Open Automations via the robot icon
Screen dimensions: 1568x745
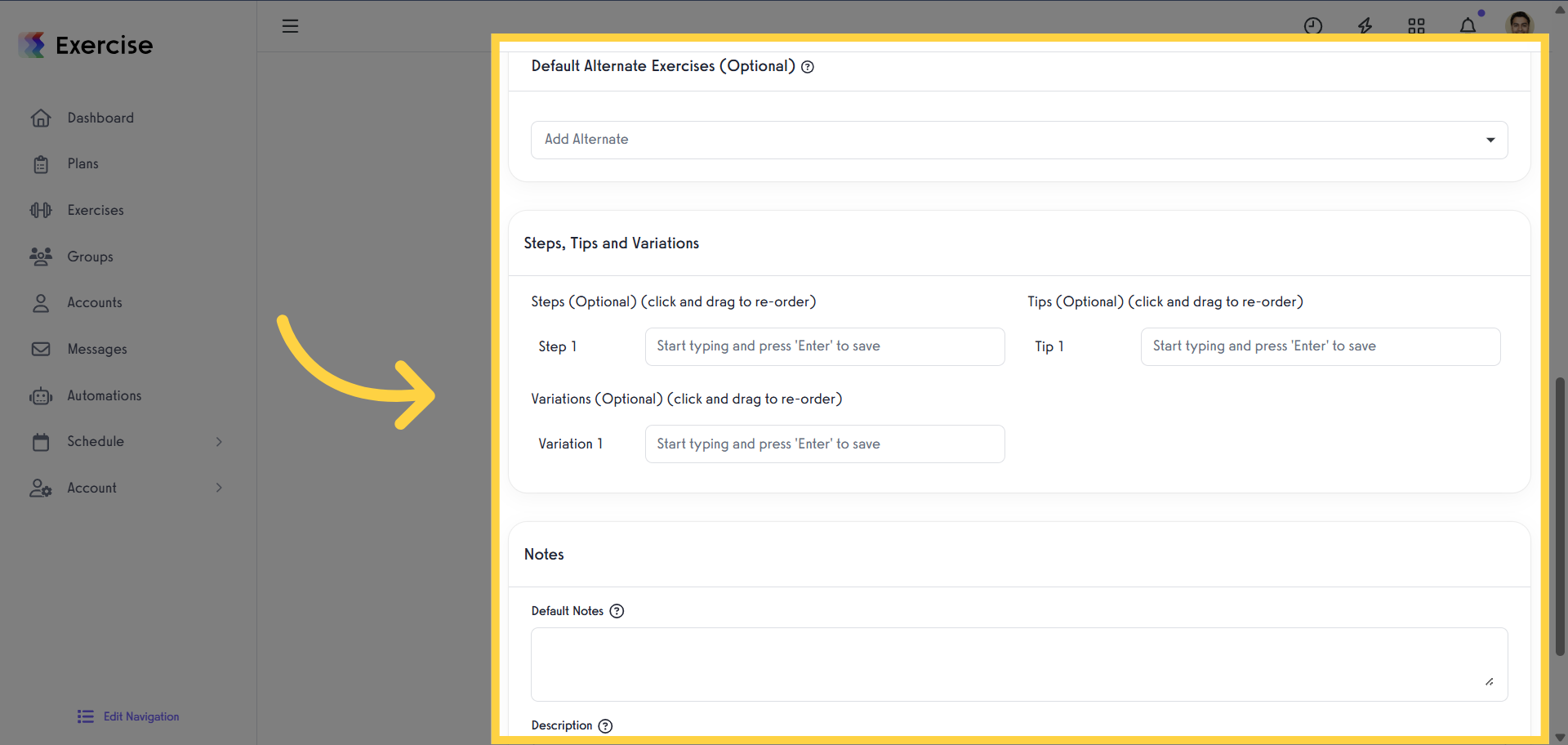41,395
